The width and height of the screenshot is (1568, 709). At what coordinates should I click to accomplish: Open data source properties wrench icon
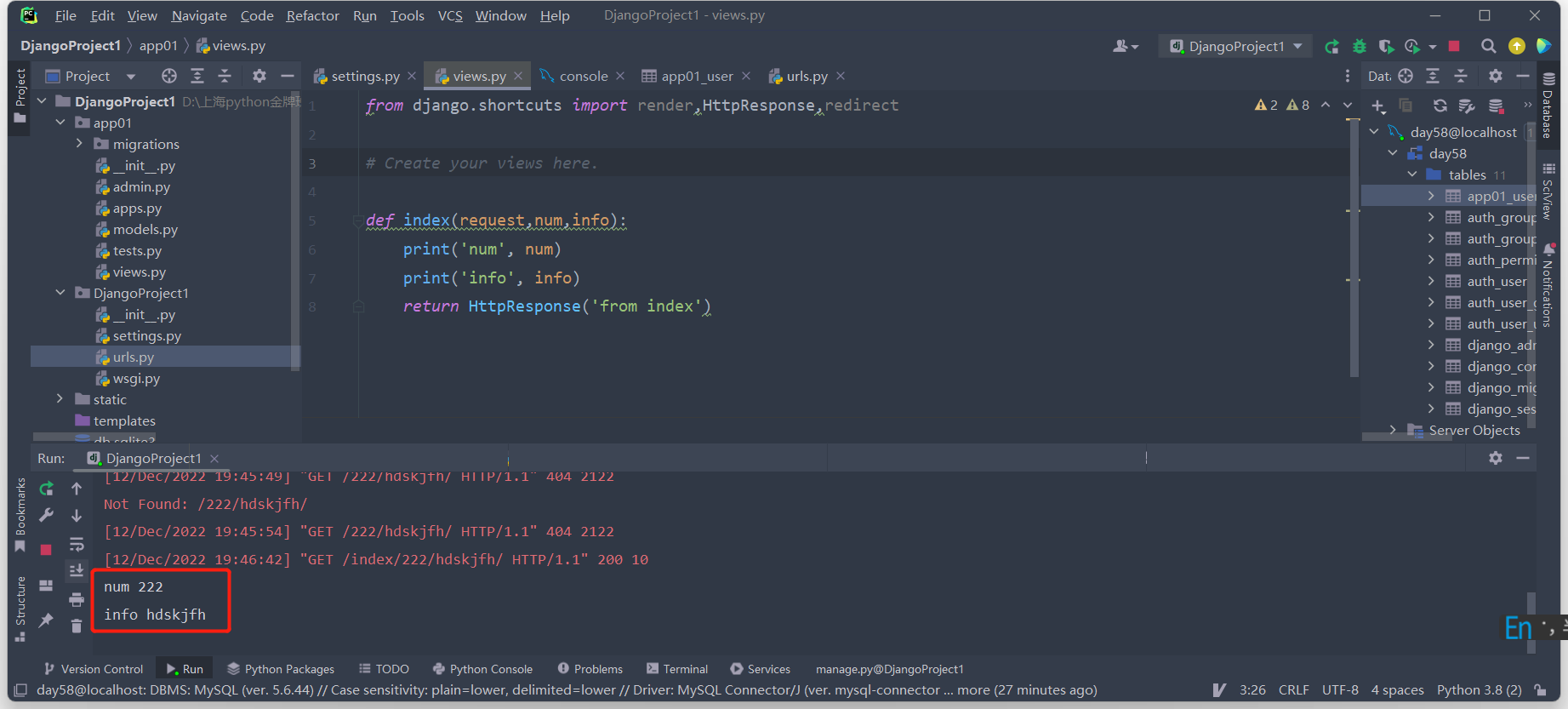click(1467, 106)
